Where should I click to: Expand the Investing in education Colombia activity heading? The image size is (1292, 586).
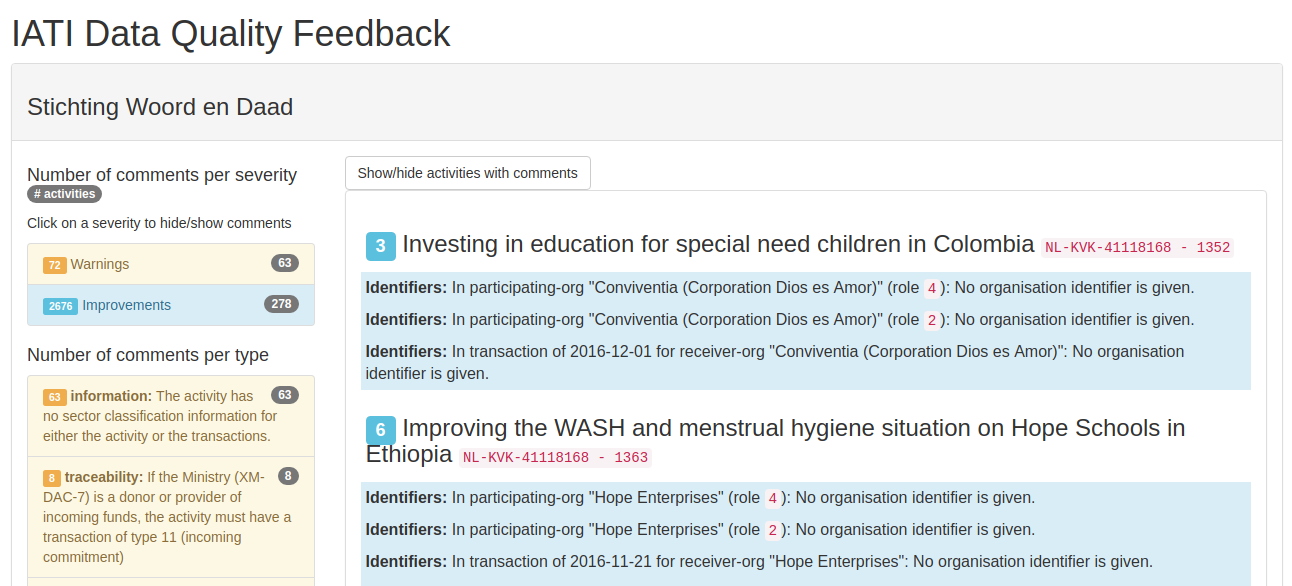pyautogui.click(x=717, y=245)
